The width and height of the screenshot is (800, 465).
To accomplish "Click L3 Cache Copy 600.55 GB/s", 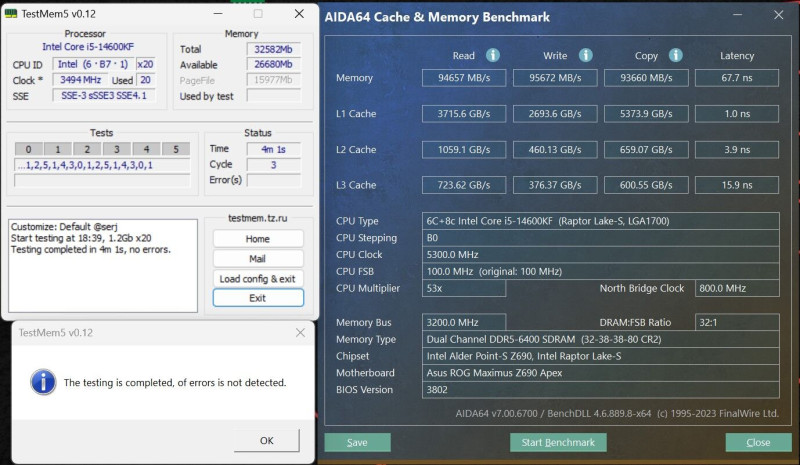I will click(646, 185).
